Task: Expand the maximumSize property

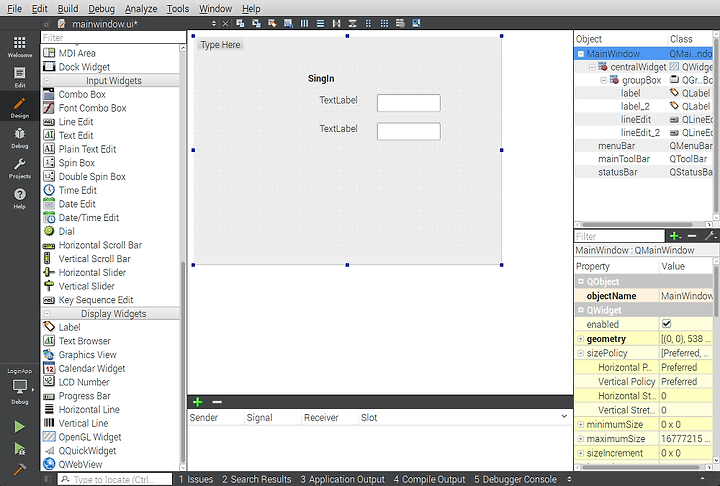Action: pyautogui.click(x=580, y=439)
